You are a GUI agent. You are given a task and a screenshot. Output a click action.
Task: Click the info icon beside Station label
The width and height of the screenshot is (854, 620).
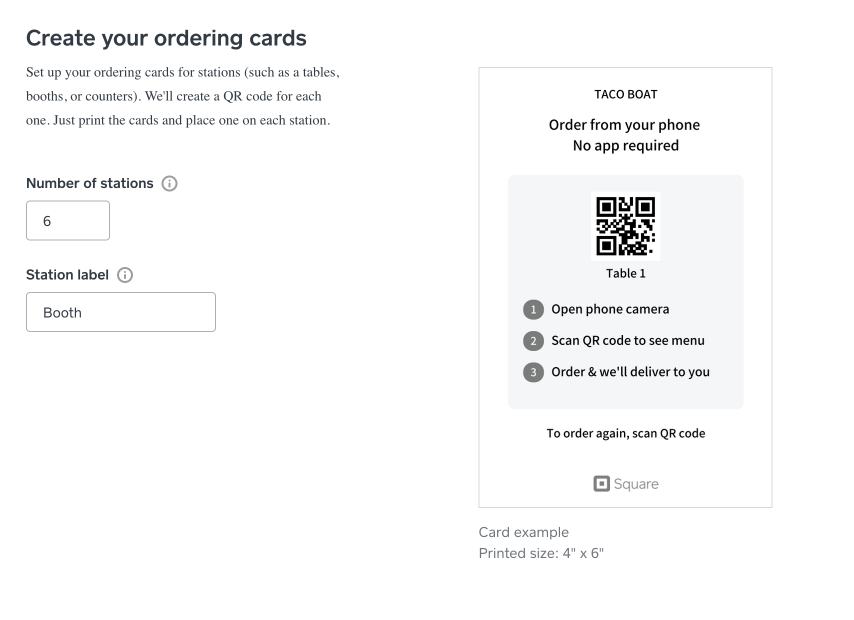tap(125, 275)
